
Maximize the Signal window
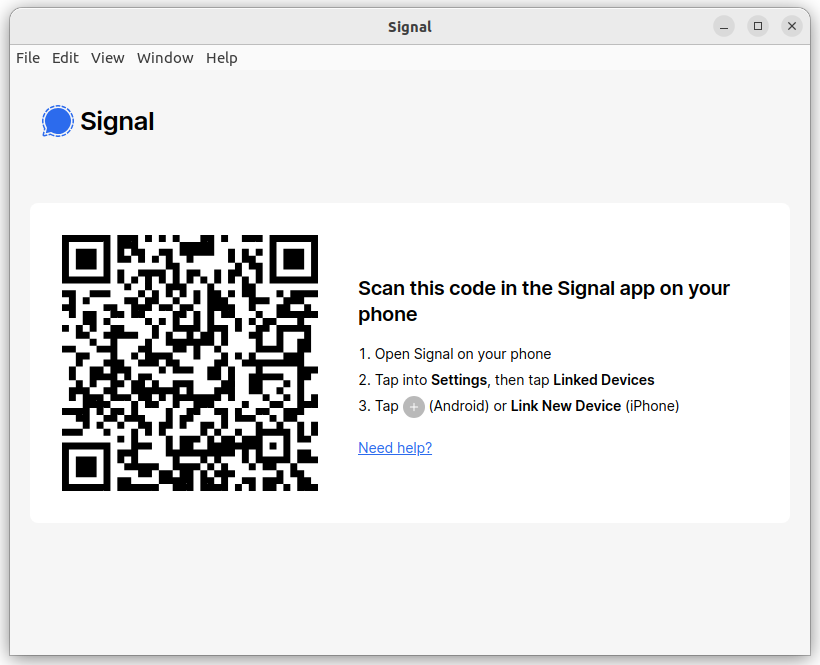coord(758,26)
